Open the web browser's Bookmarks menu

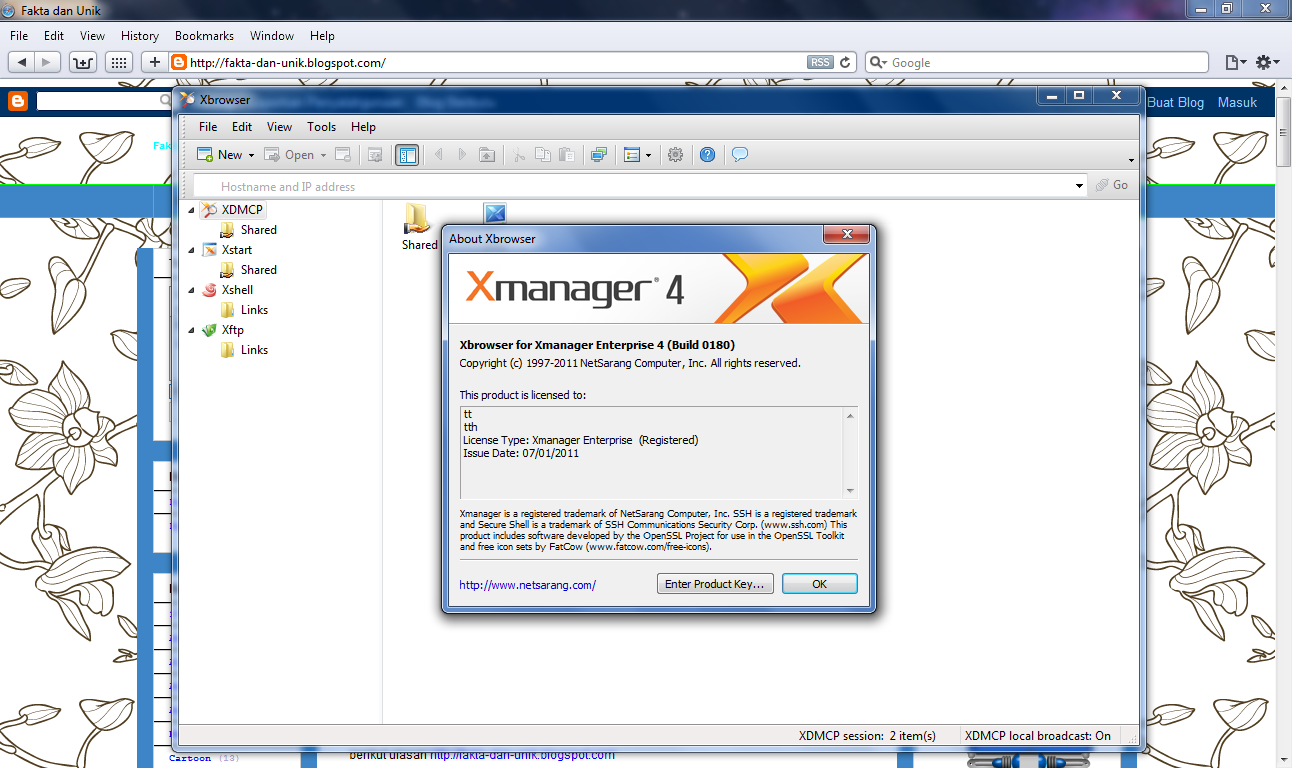(204, 36)
